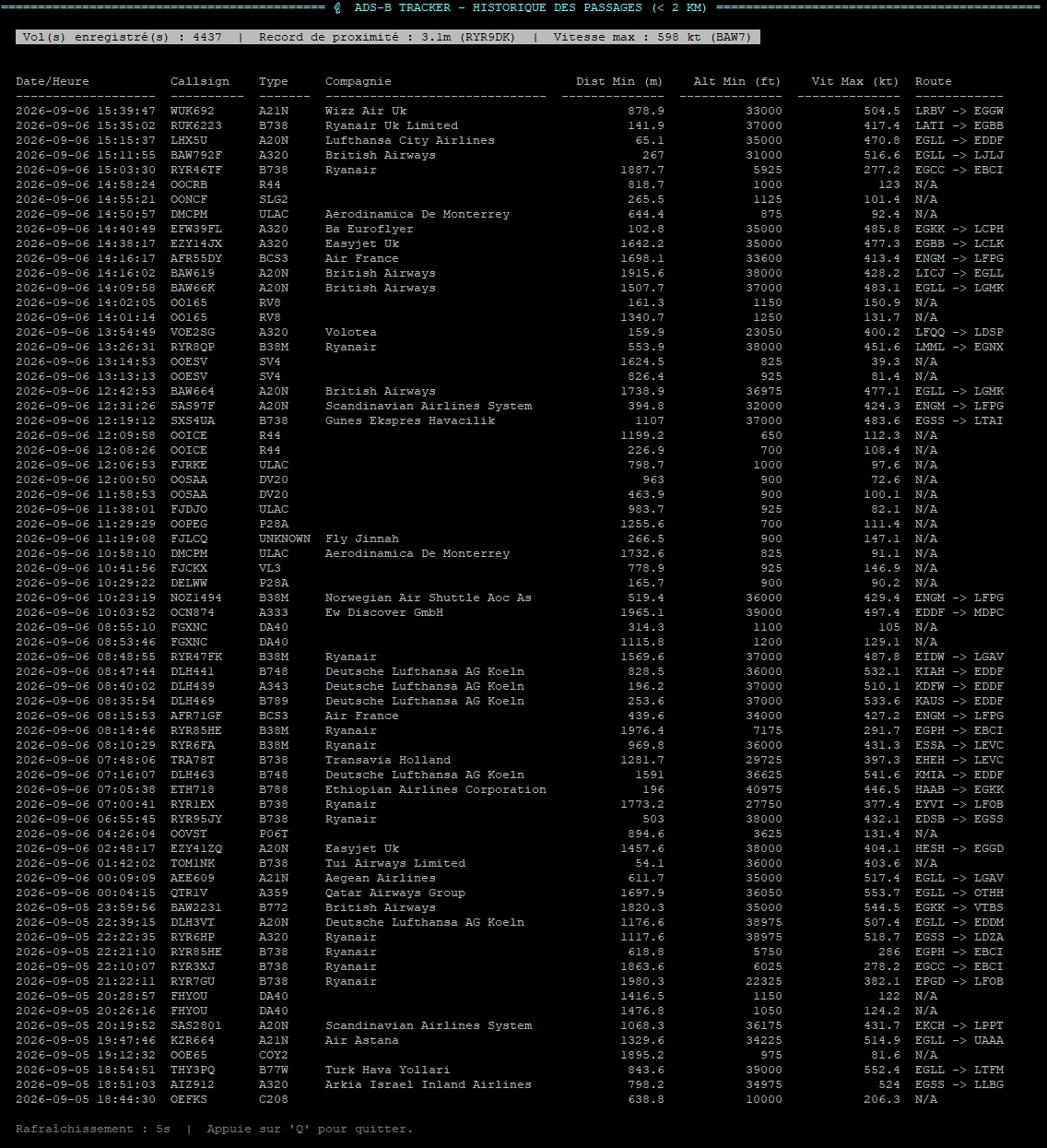Click route 'LICJ -> EGLL'

pos(959,273)
